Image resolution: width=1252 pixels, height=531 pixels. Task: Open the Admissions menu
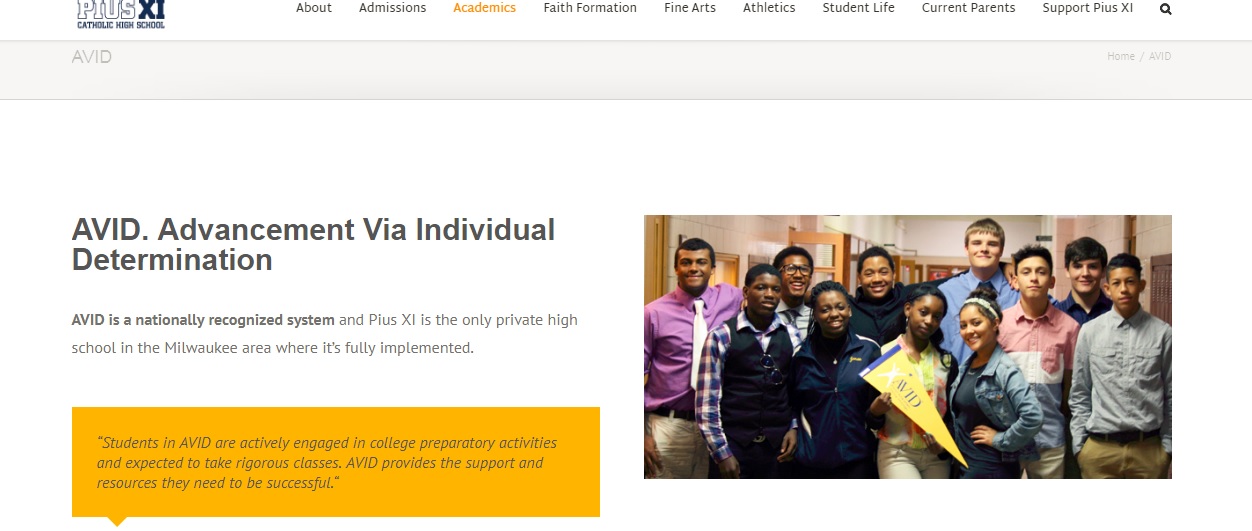(393, 8)
